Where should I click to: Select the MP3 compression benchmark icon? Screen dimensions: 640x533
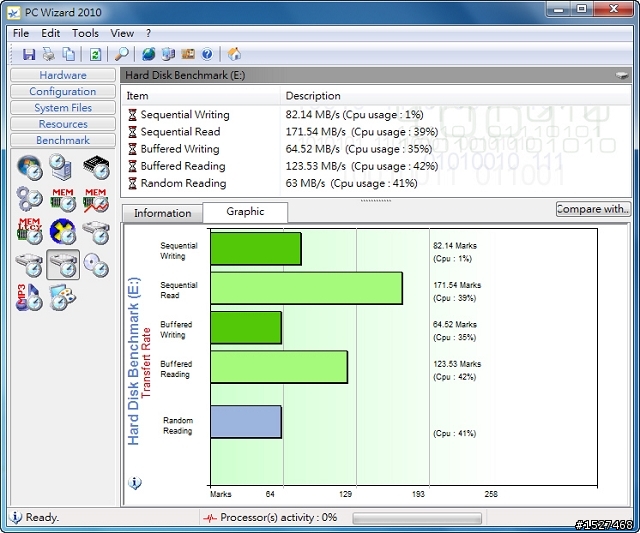coord(29,297)
